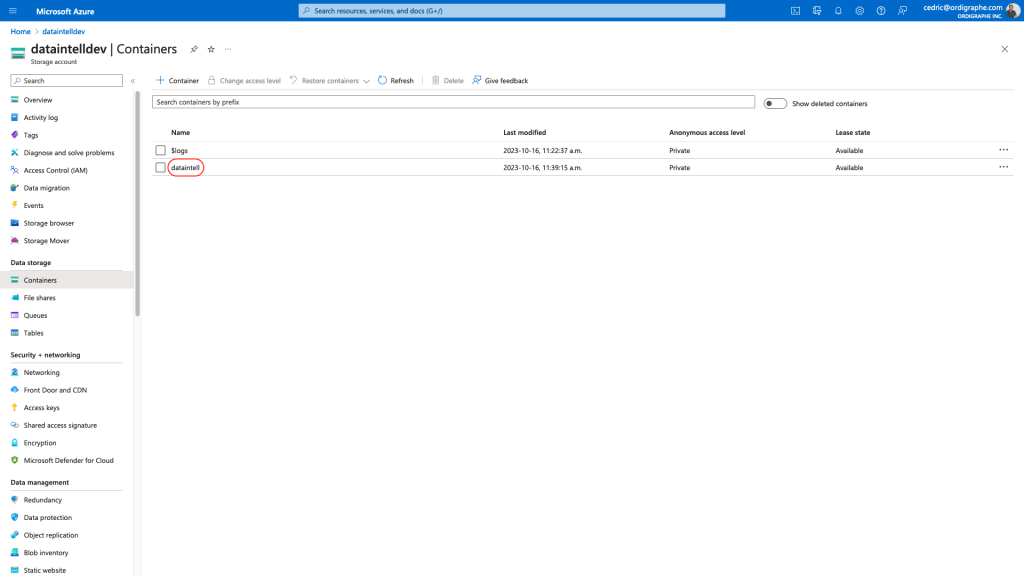Focus the global resource search box
Viewport: 1024px width, 576px height.
tap(512, 11)
